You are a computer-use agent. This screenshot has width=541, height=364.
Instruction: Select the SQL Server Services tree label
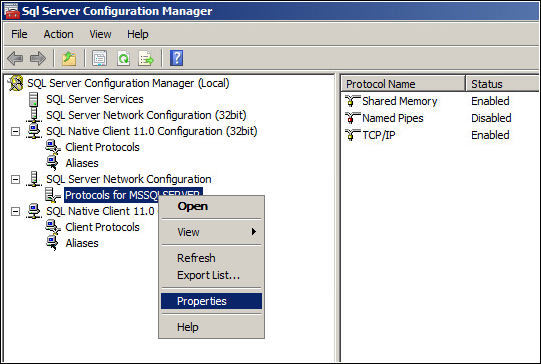point(95,99)
